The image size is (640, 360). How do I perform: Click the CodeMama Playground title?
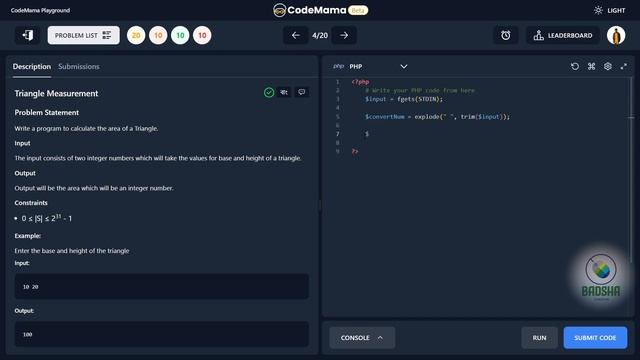point(40,10)
